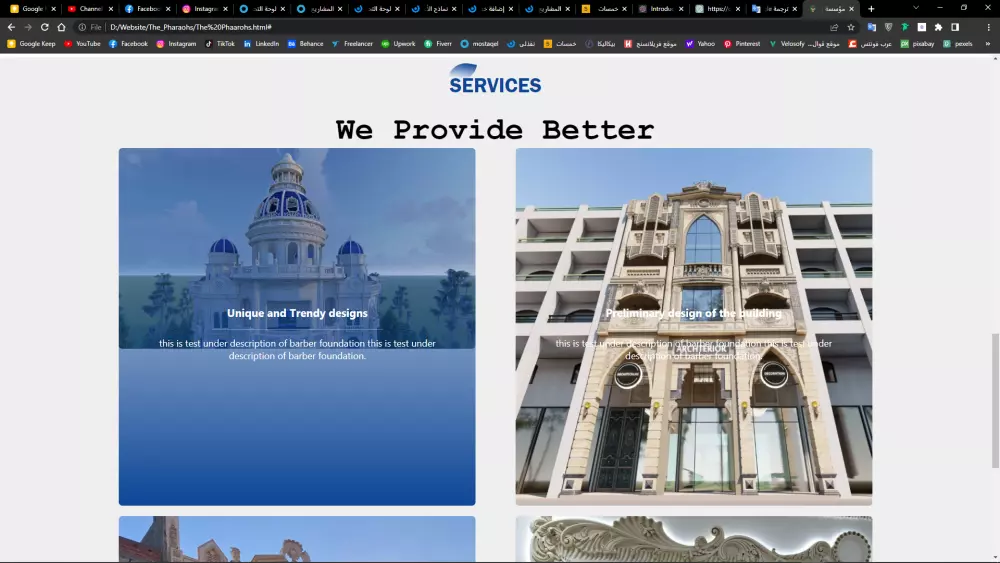The image size is (1000, 563).
Task: Open the shield extension icon
Action: click(x=888, y=27)
